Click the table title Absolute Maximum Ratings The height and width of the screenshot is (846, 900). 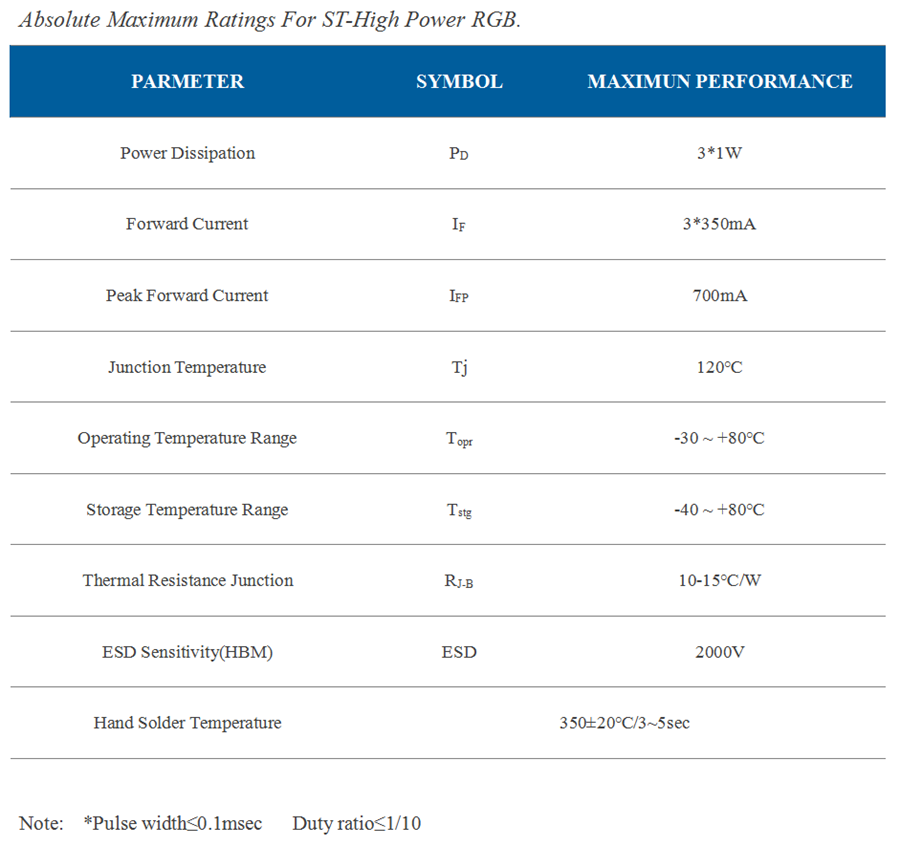click(270, 20)
